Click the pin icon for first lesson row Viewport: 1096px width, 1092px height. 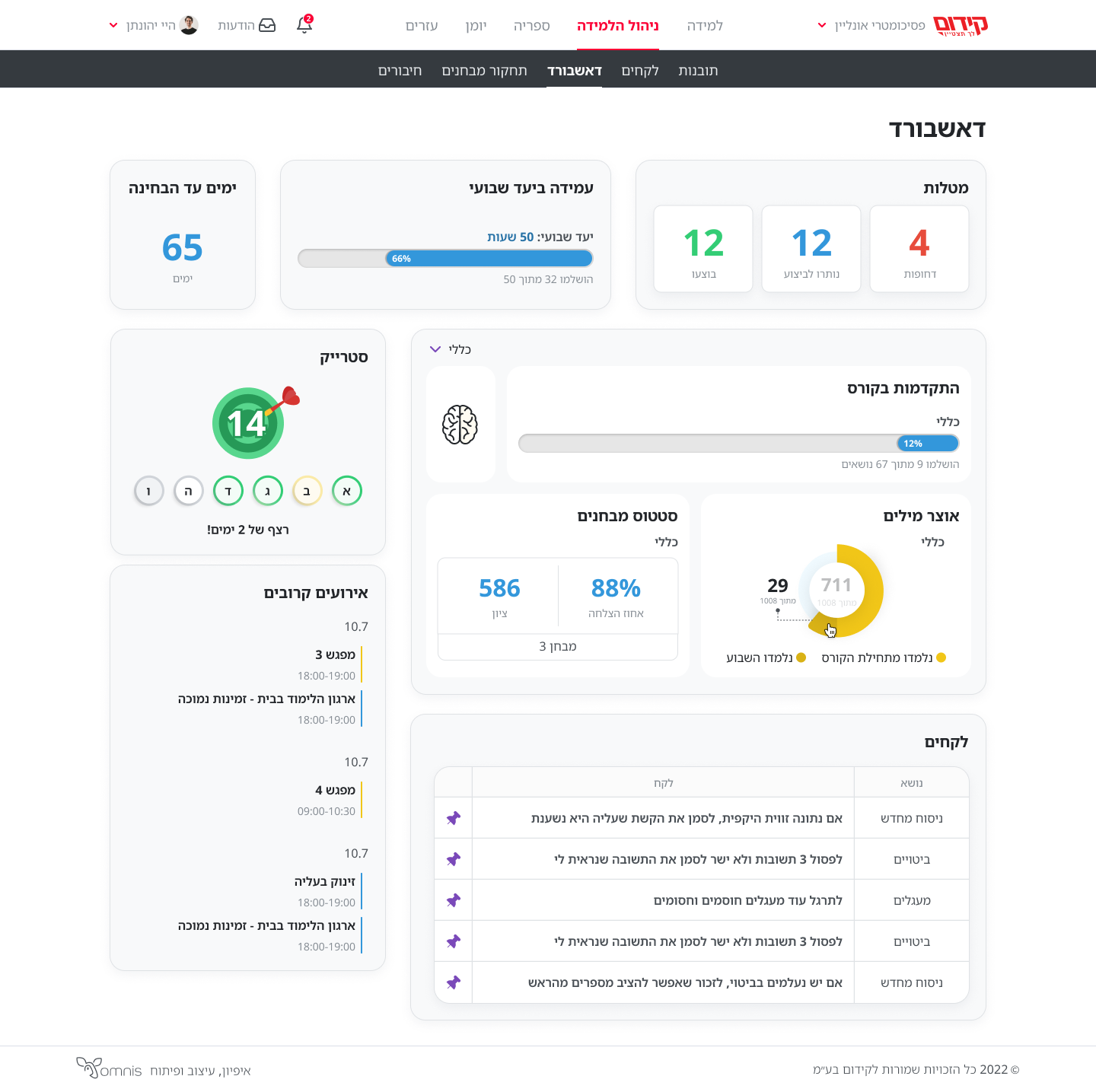454,818
